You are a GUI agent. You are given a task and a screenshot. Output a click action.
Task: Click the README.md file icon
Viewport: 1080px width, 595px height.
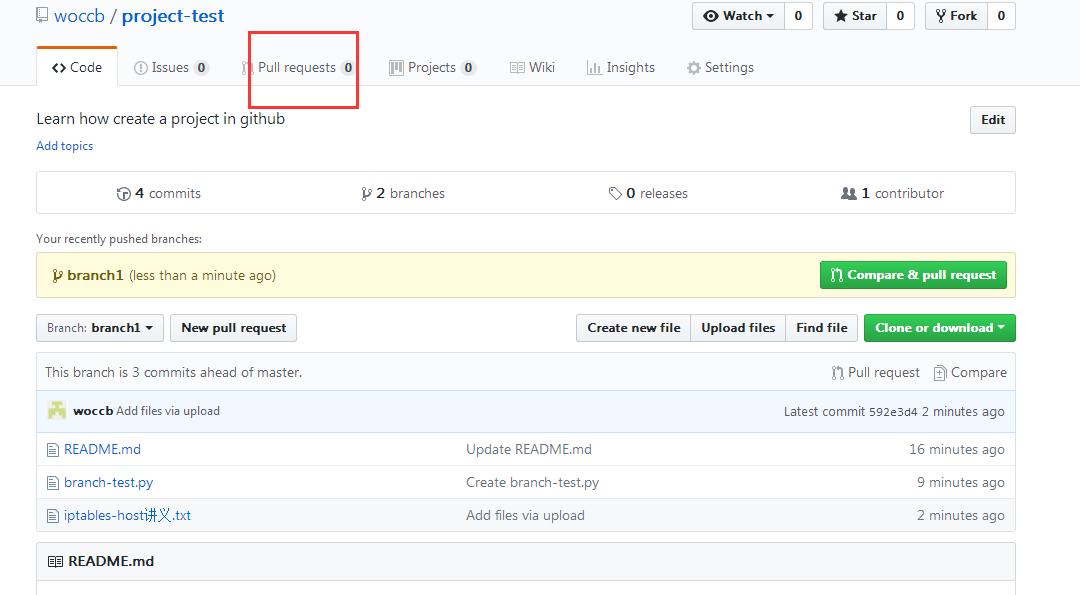(x=53, y=450)
